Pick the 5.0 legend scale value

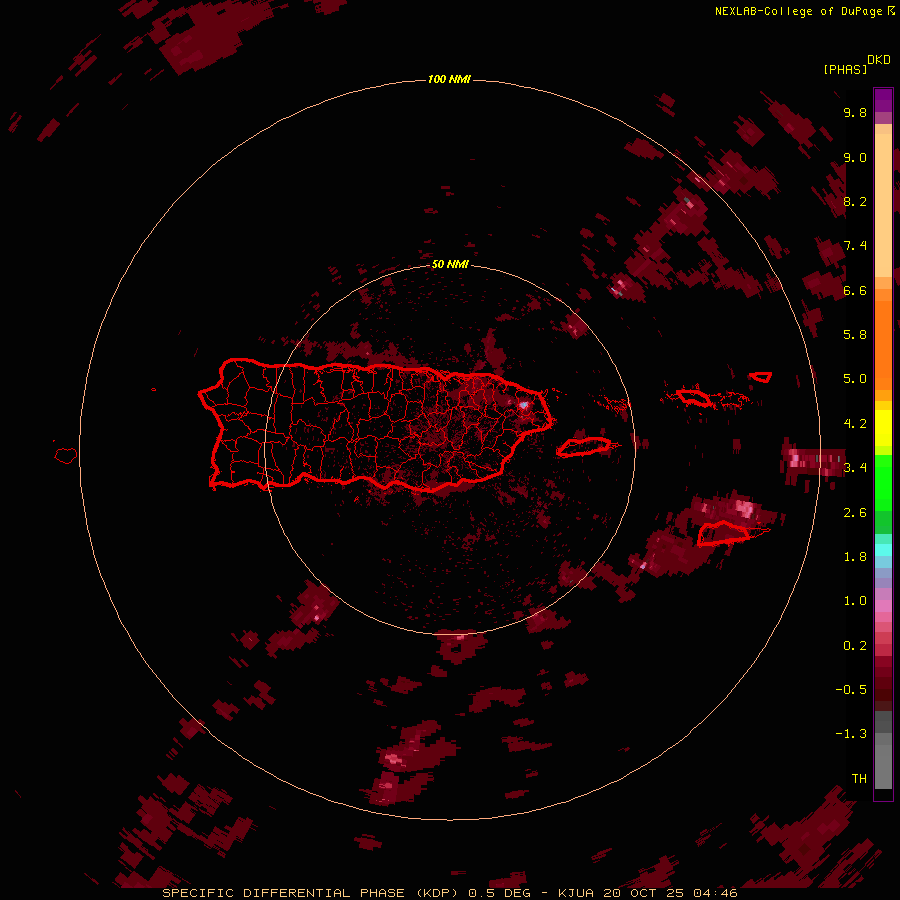point(855,379)
